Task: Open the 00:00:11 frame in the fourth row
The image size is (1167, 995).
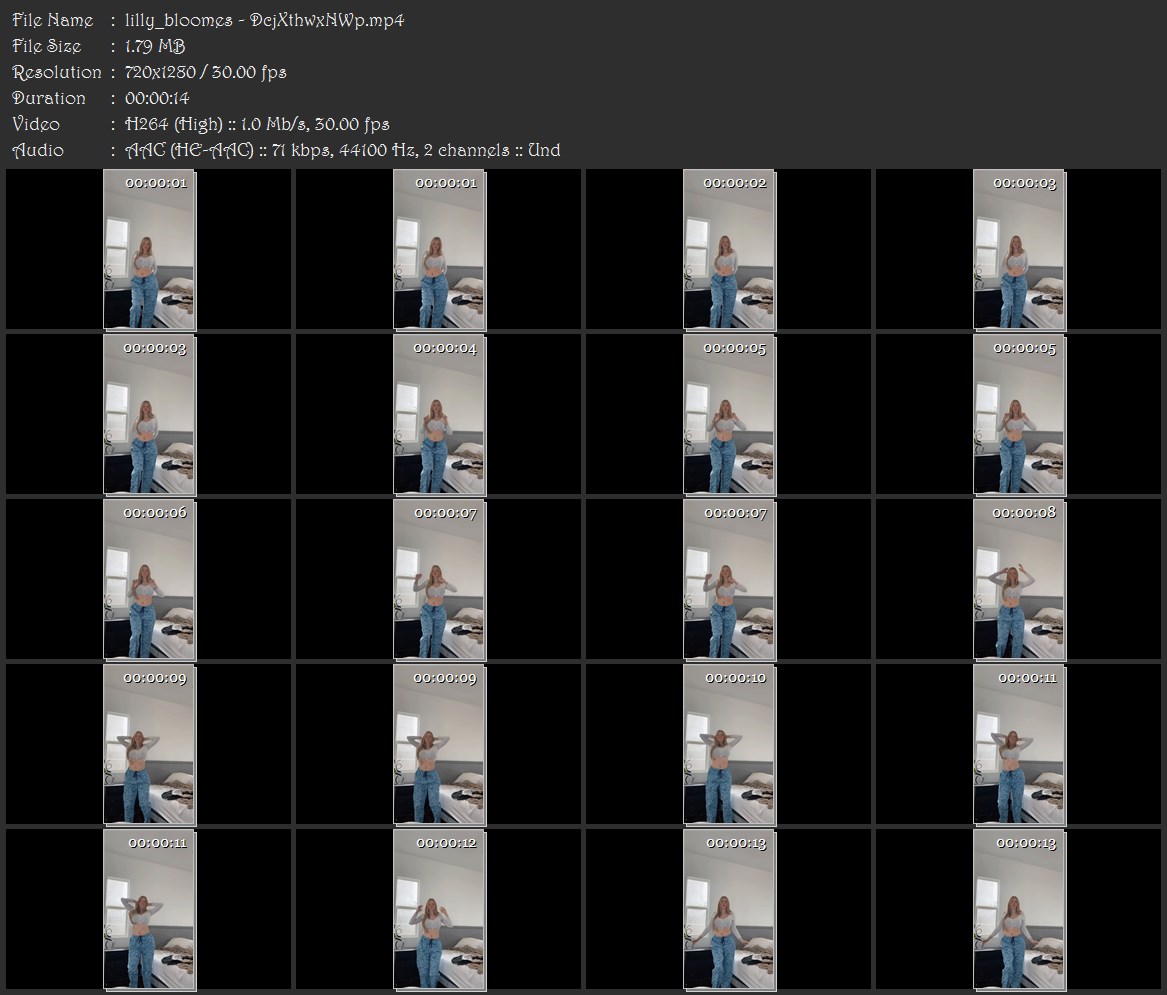Action: 1020,745
